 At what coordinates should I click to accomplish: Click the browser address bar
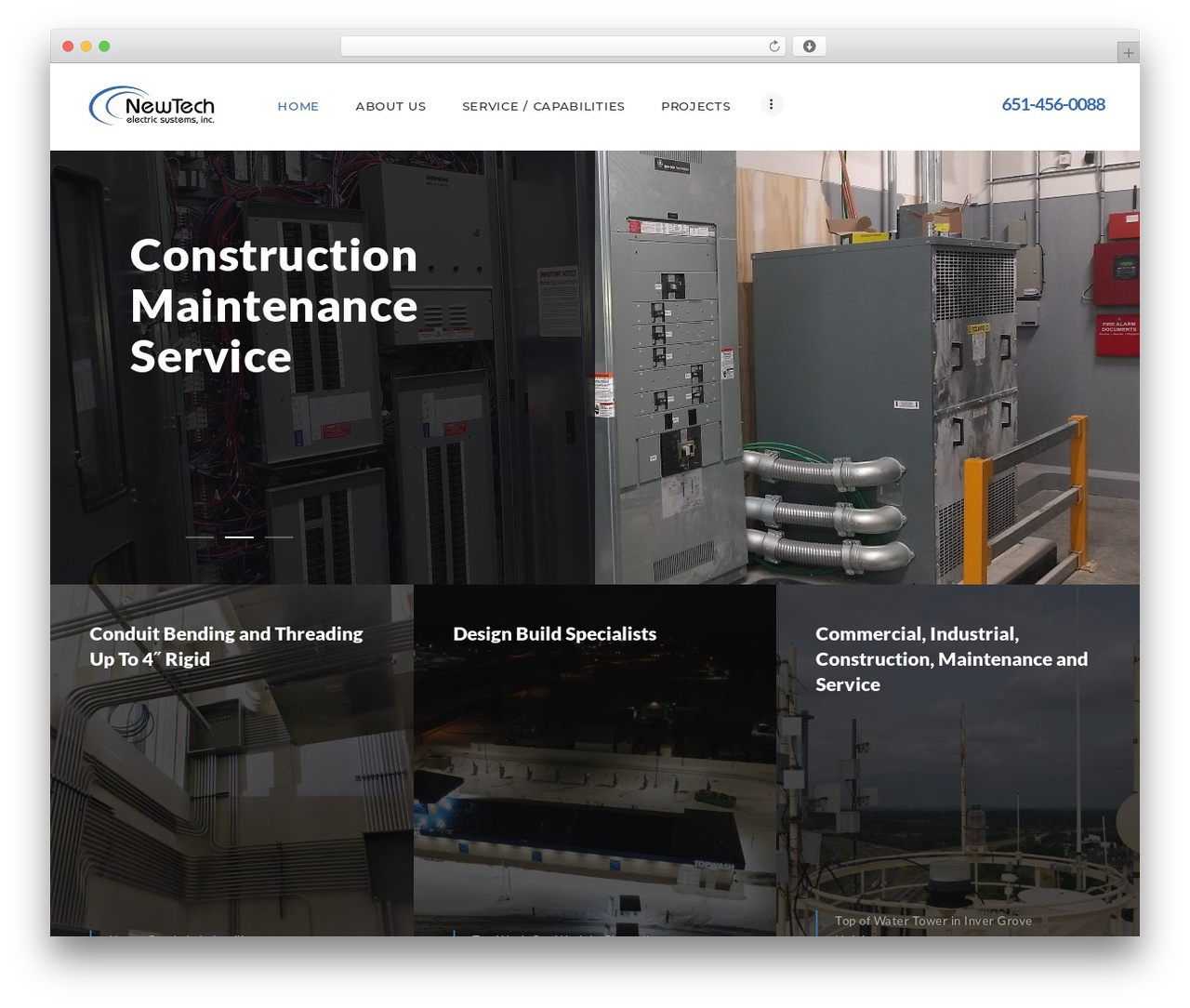point(563,46)
